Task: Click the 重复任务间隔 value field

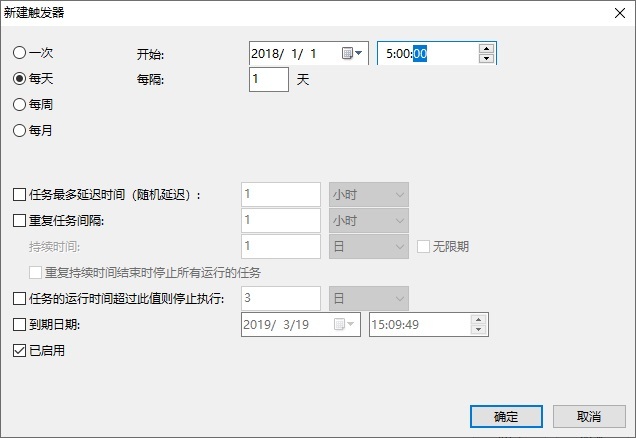Action: pos(281,221)
